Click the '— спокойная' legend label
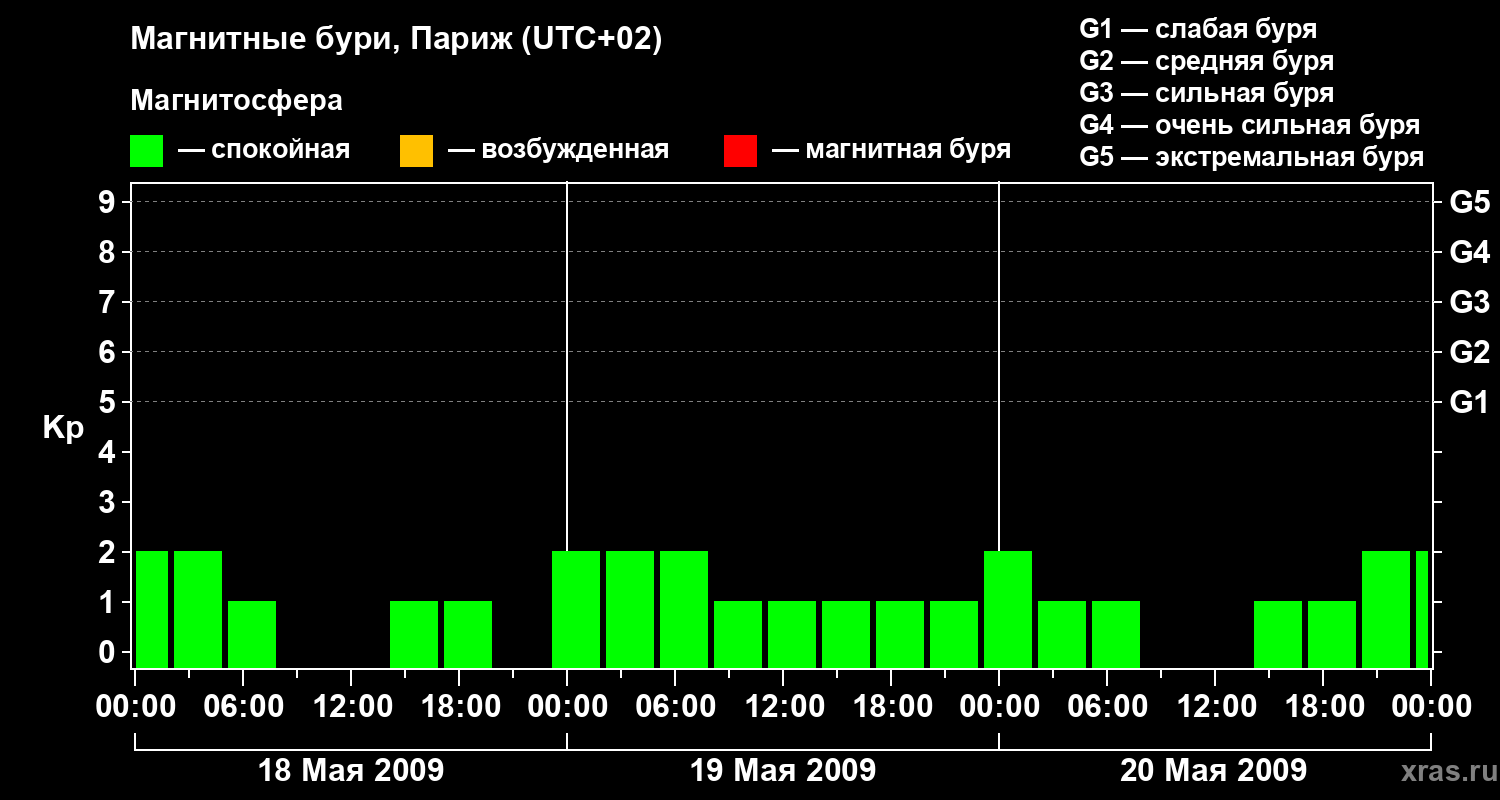 click(264, 150)
